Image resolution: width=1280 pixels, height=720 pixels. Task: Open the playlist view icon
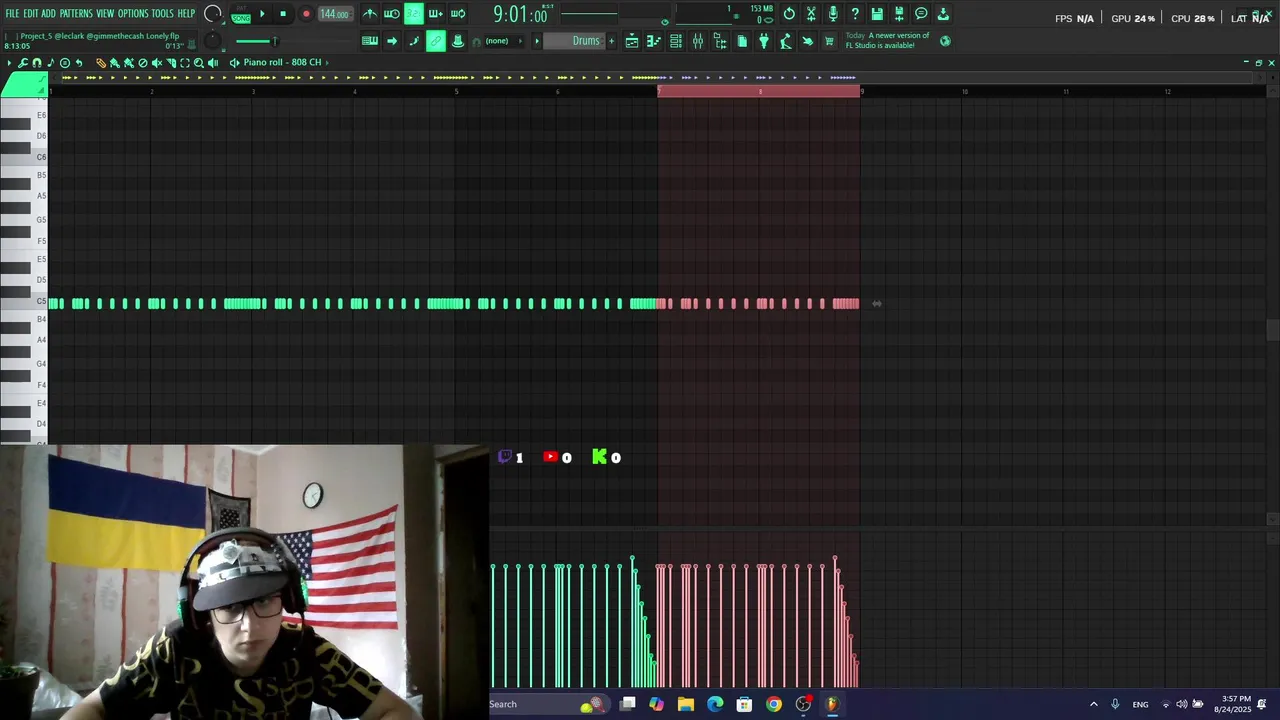(632, 41)
